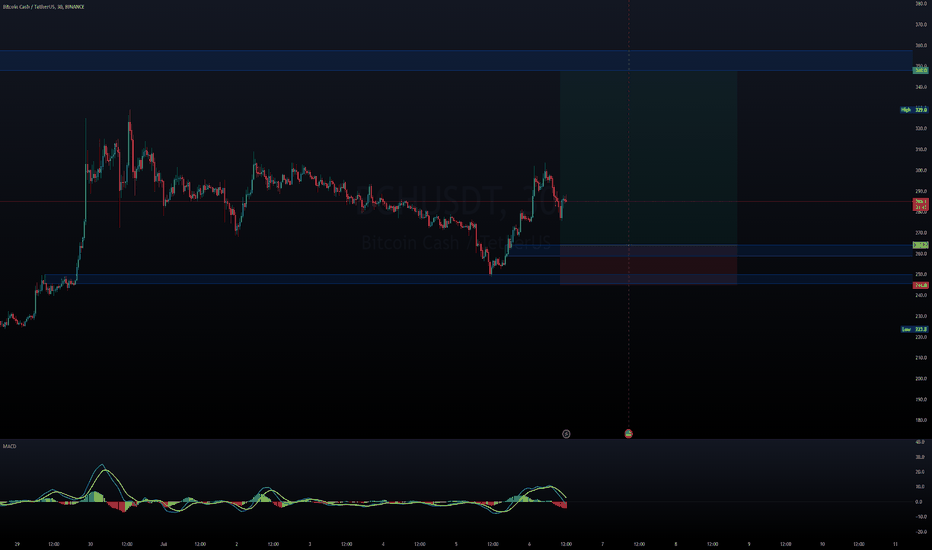Click the '29' date label on time axis
Screen dimensions: 932x550
click(x=17, y=543)
